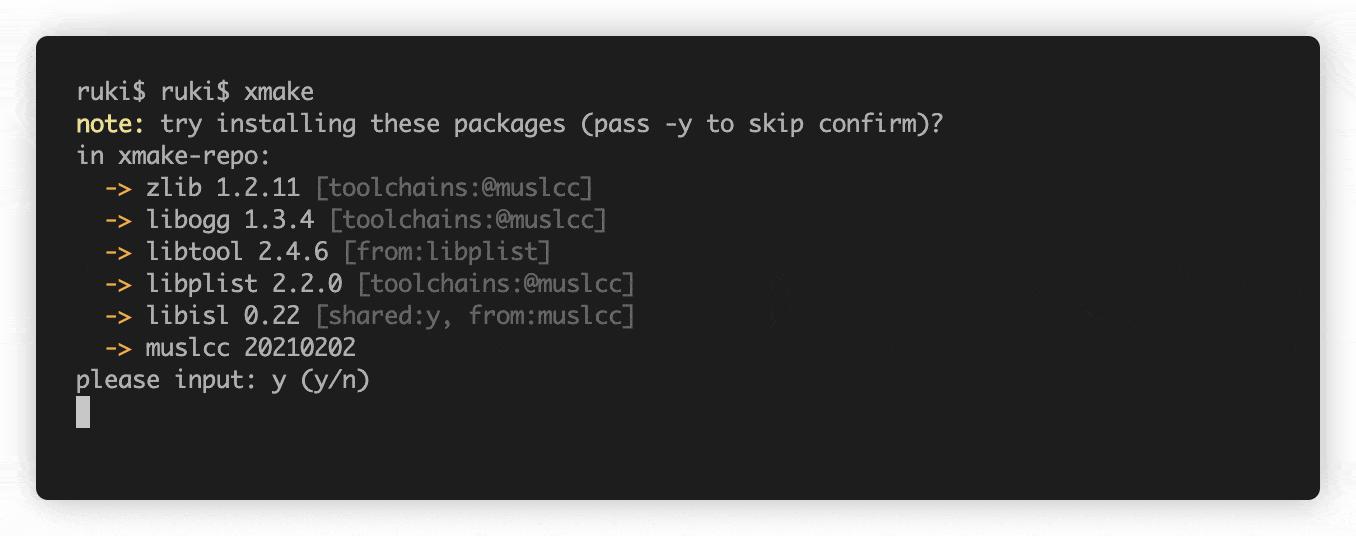
Task: Click the block cursor at the input line
Action: (83, 412)
